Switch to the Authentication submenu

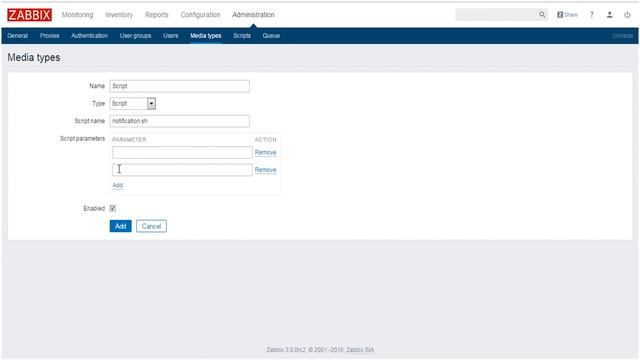[89, 36]
